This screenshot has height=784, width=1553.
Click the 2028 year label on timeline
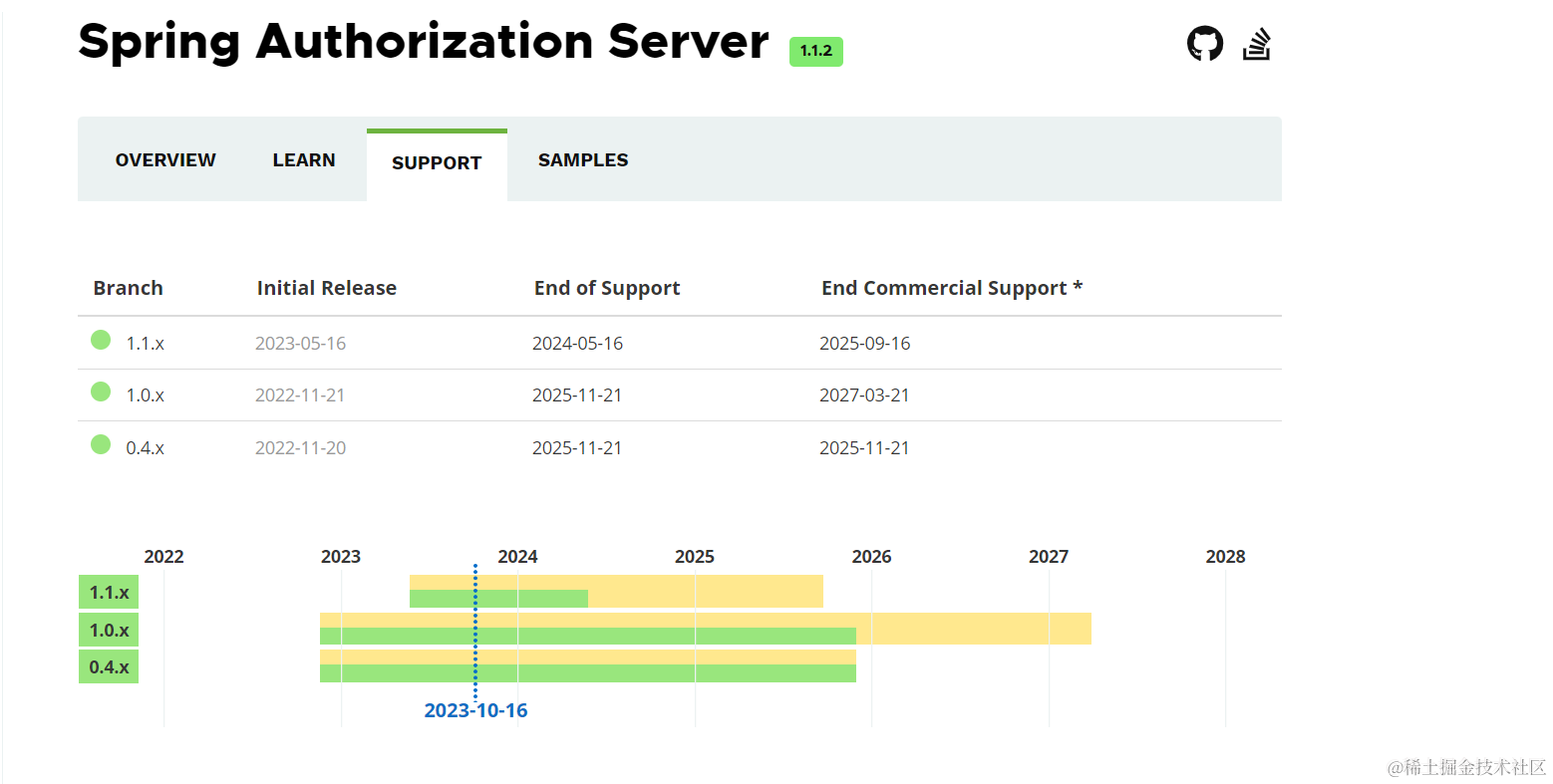[1225, 557]
